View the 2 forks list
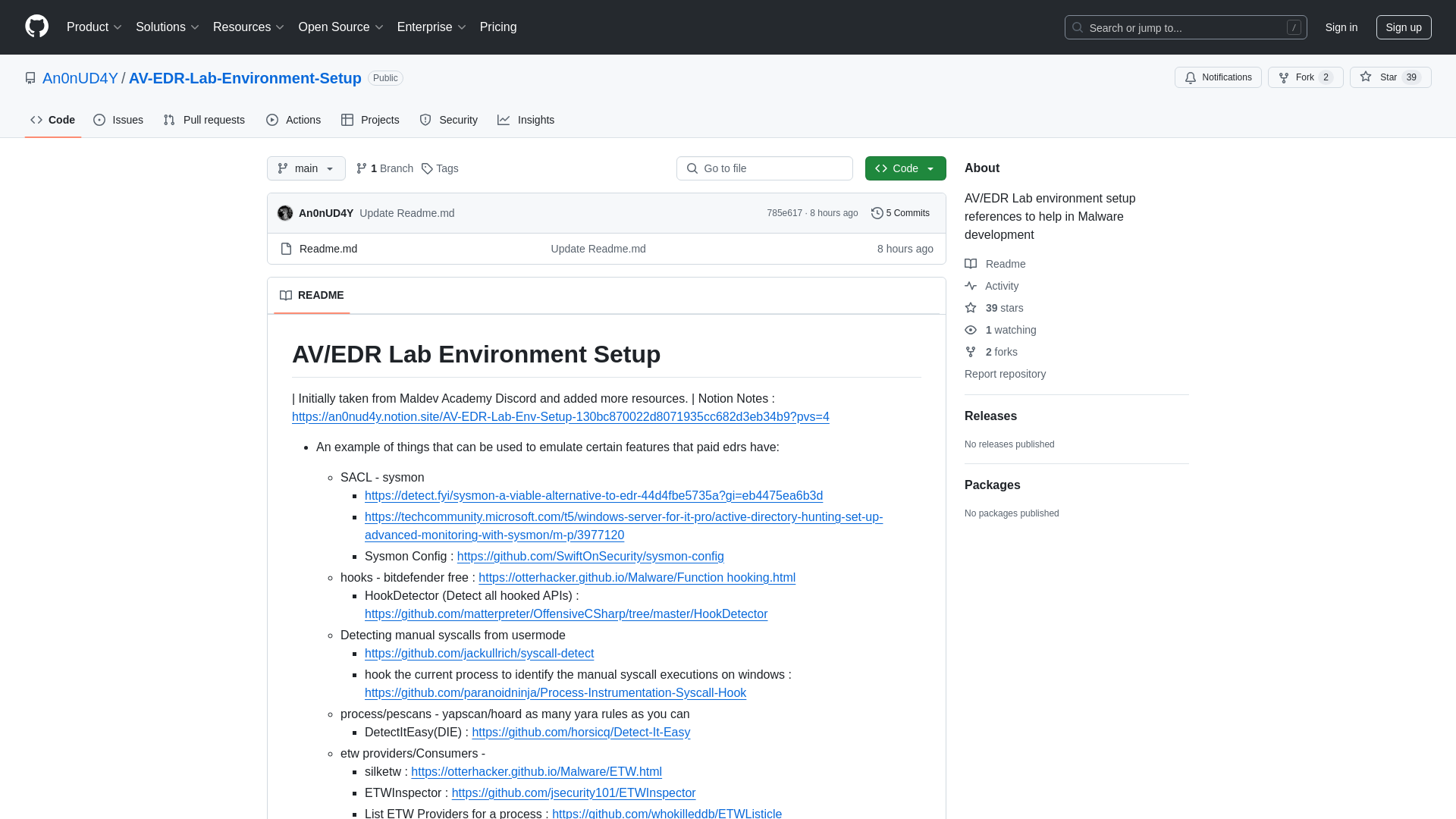 coord(991,352)
